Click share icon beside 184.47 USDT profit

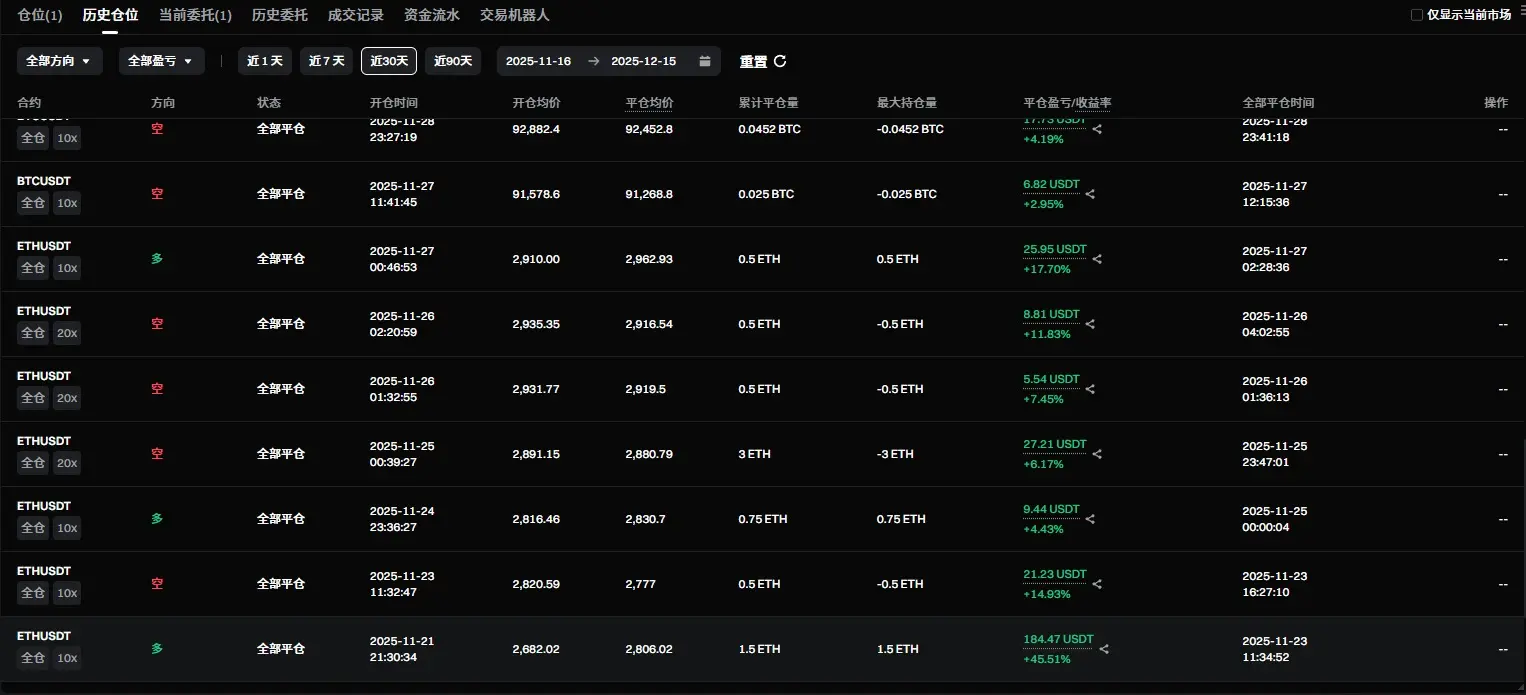click(1104, 649)
